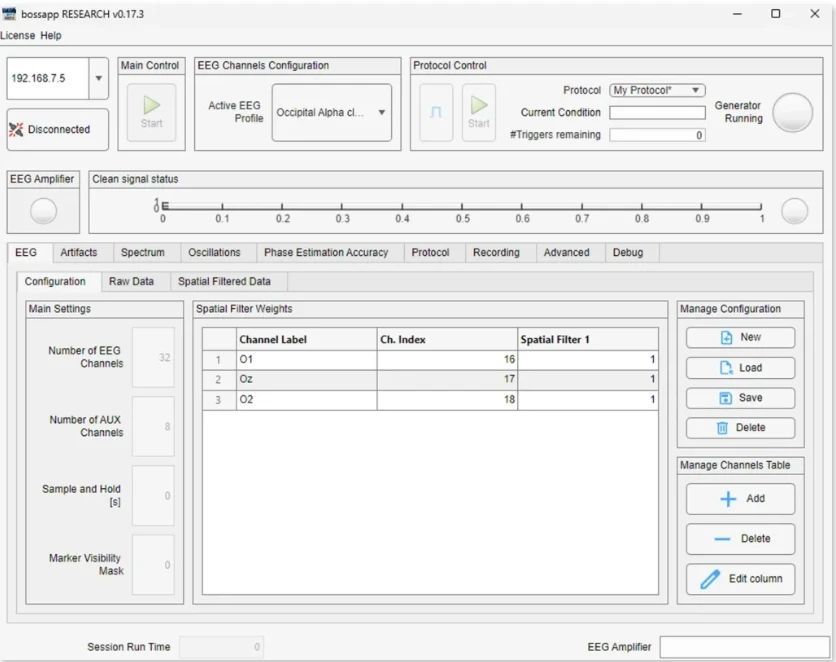Screen dimensions: 836x662
Task: Switch to the Spectrum tab
Action: 142,253
